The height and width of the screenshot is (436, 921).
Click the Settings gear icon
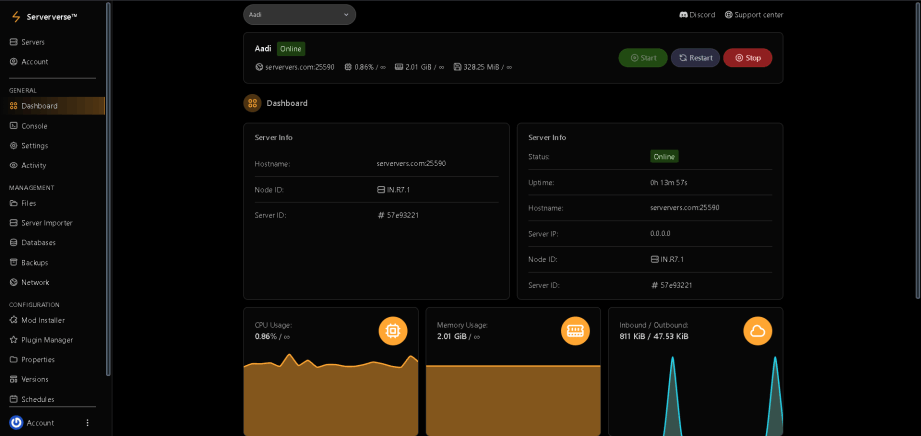14,145
